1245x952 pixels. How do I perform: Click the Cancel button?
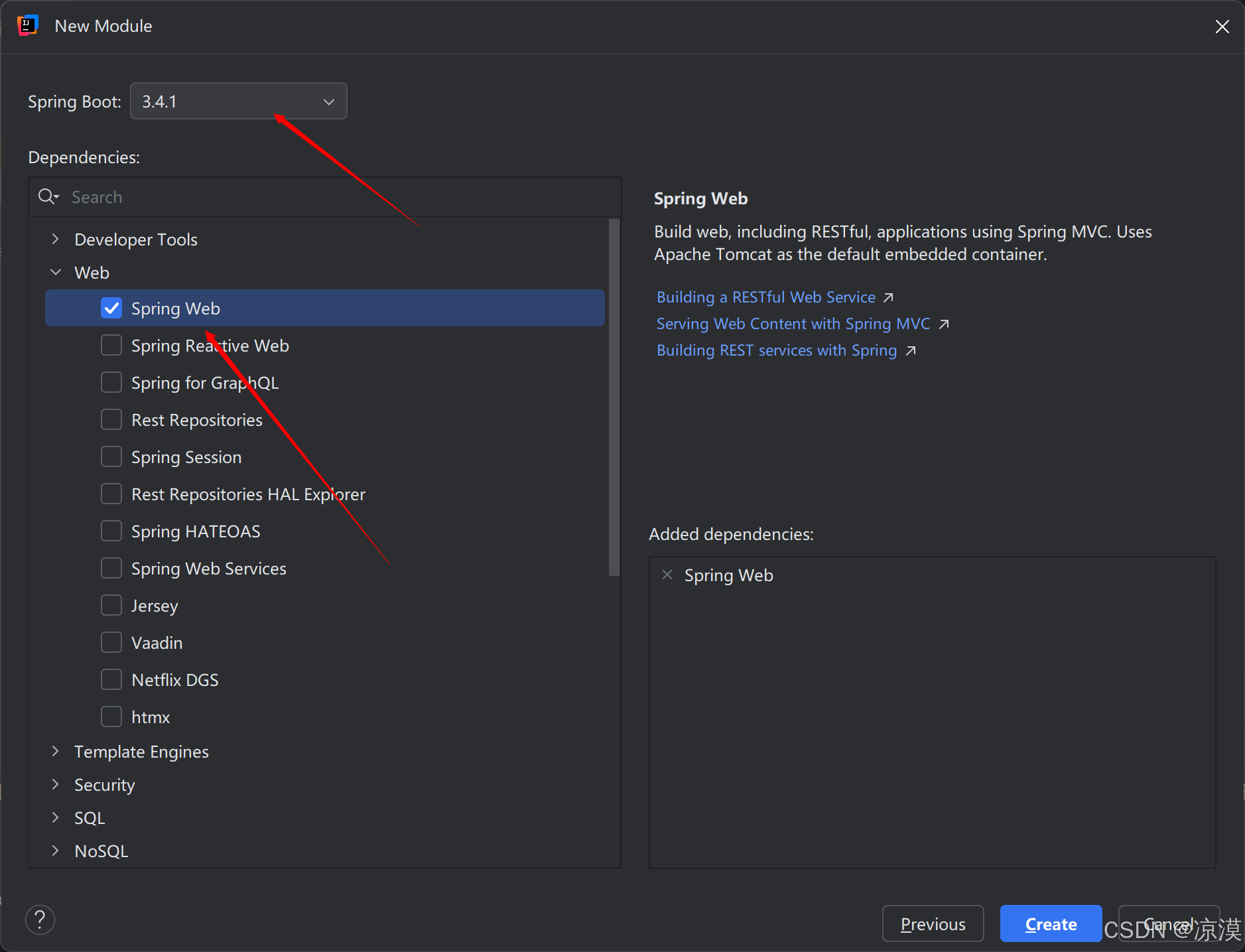(x=1169, y=923)
